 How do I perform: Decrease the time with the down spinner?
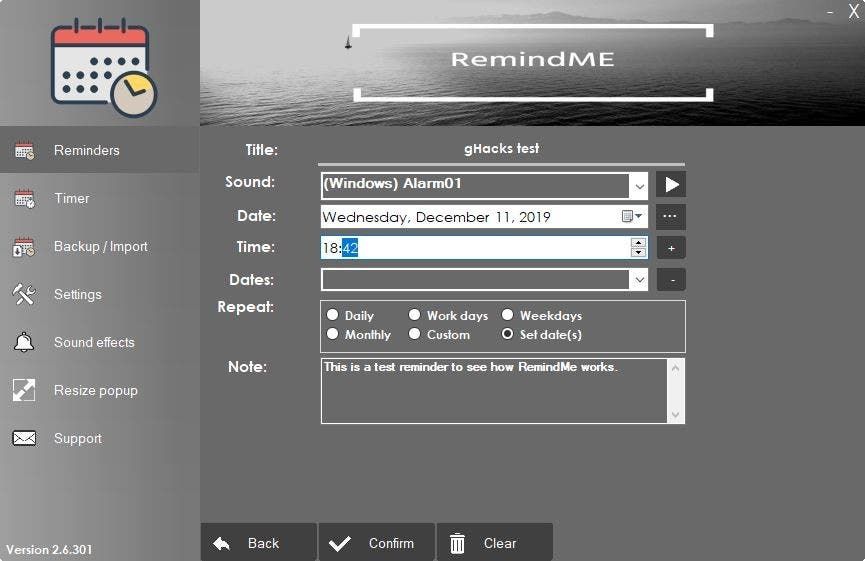(x=638, y=252)
